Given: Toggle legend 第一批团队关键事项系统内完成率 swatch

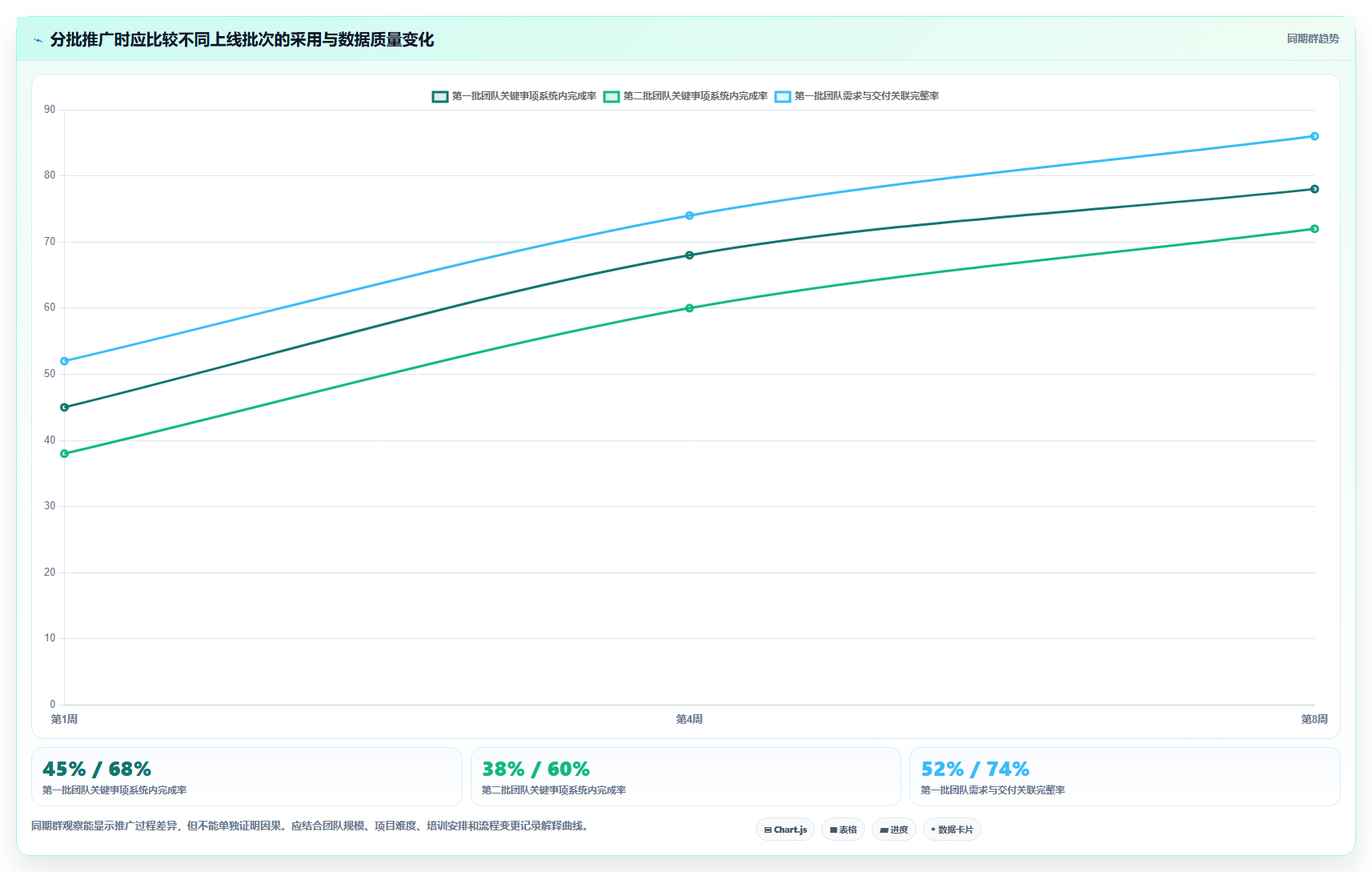Looking at the screenshot, I should 440,96.
